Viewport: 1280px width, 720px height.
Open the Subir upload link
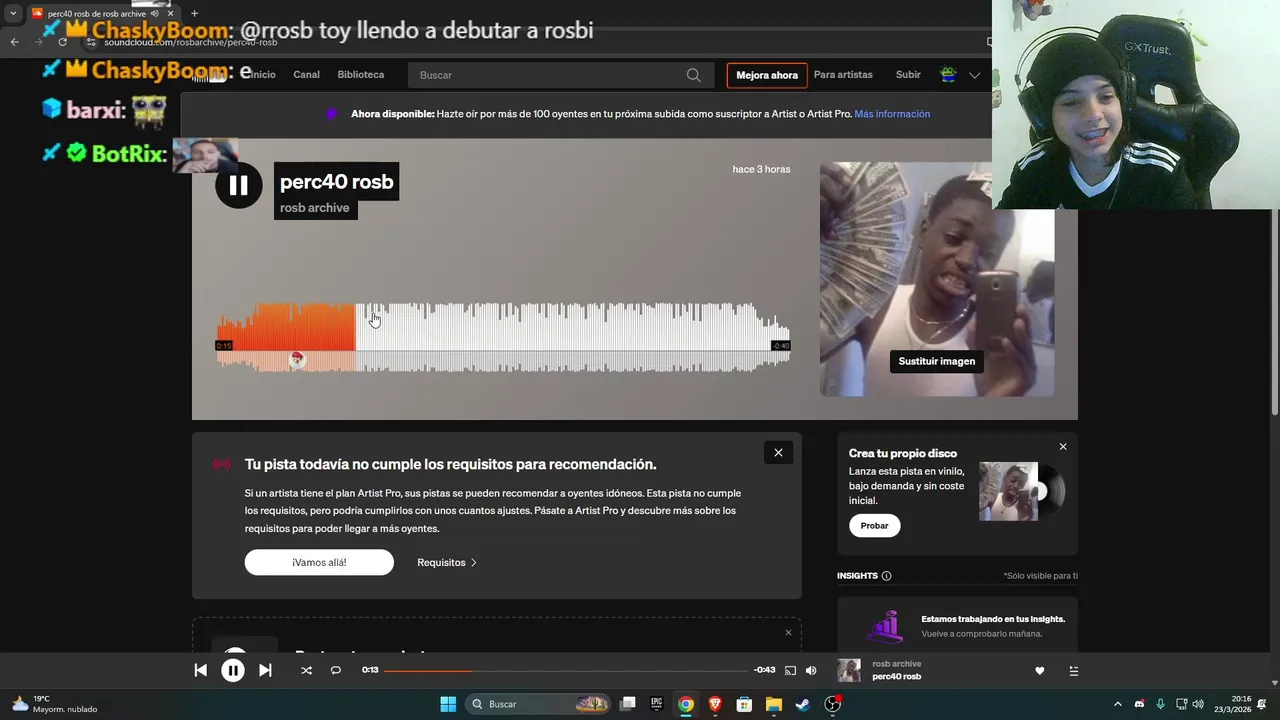coord(908,75)
